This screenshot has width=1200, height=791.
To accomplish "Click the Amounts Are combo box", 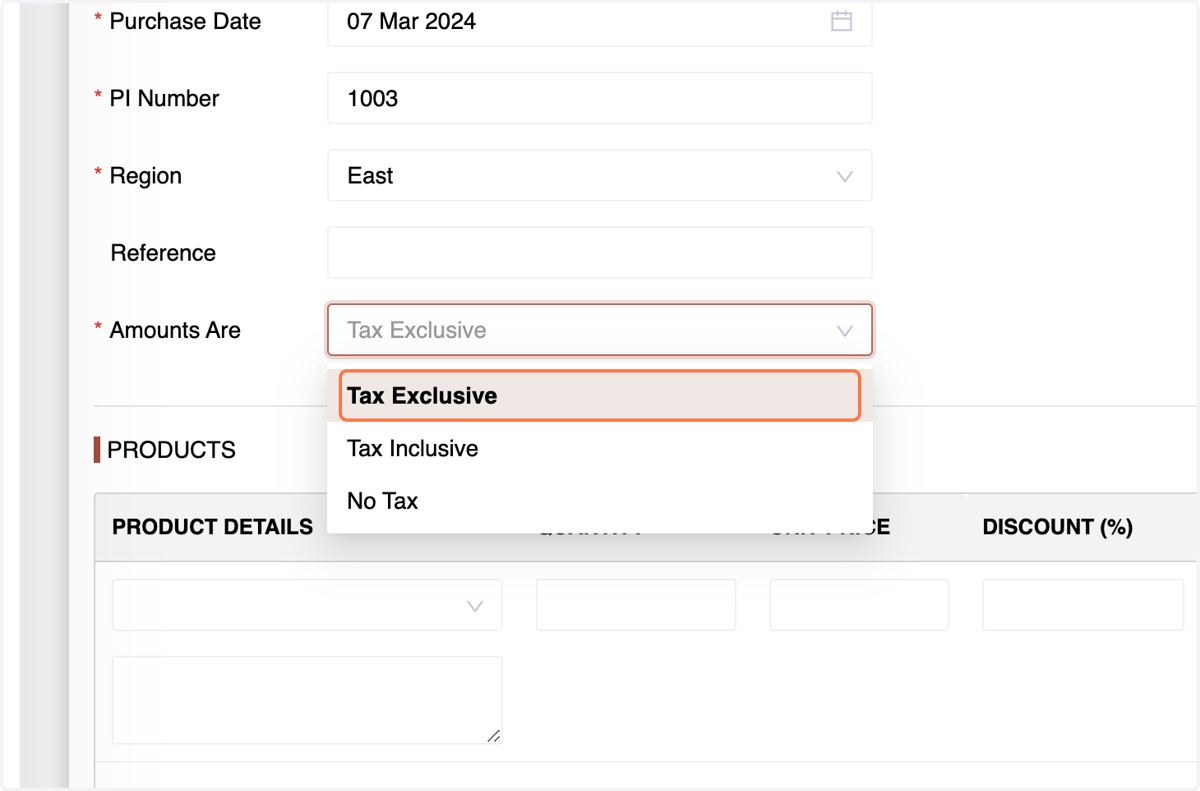I will [599, 330].
